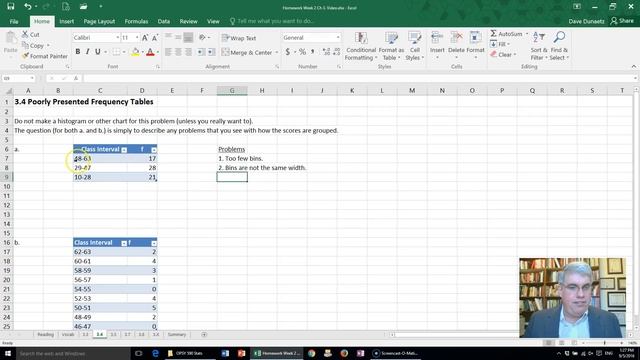Click the Borders icon

(x=117, y=52)
